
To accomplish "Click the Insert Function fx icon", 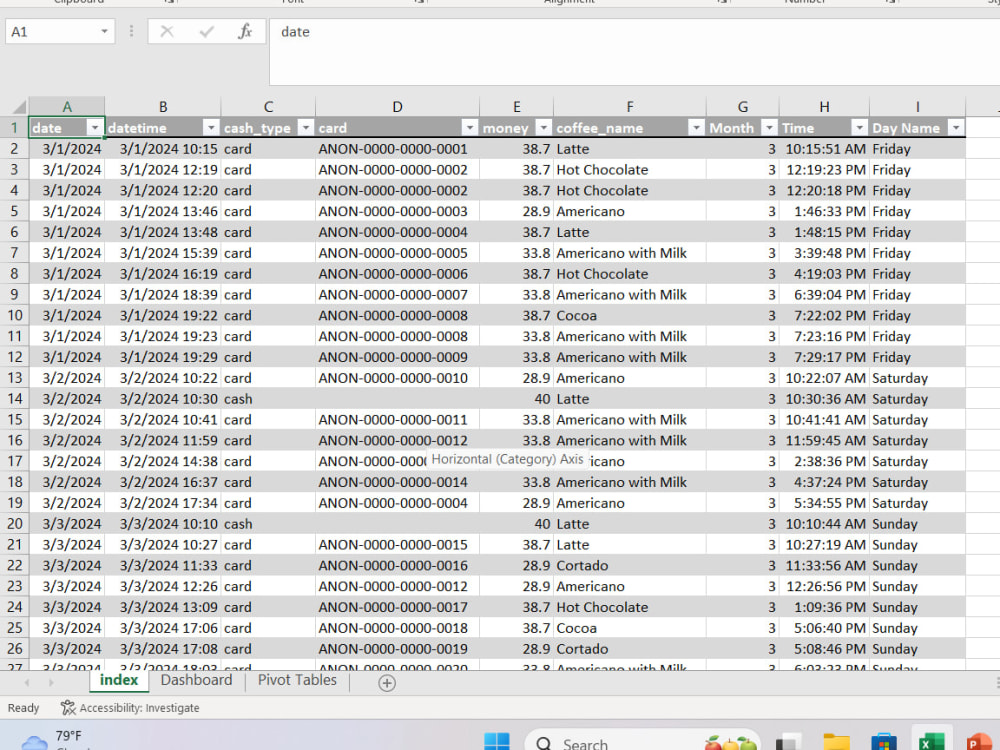I will 246,31.
